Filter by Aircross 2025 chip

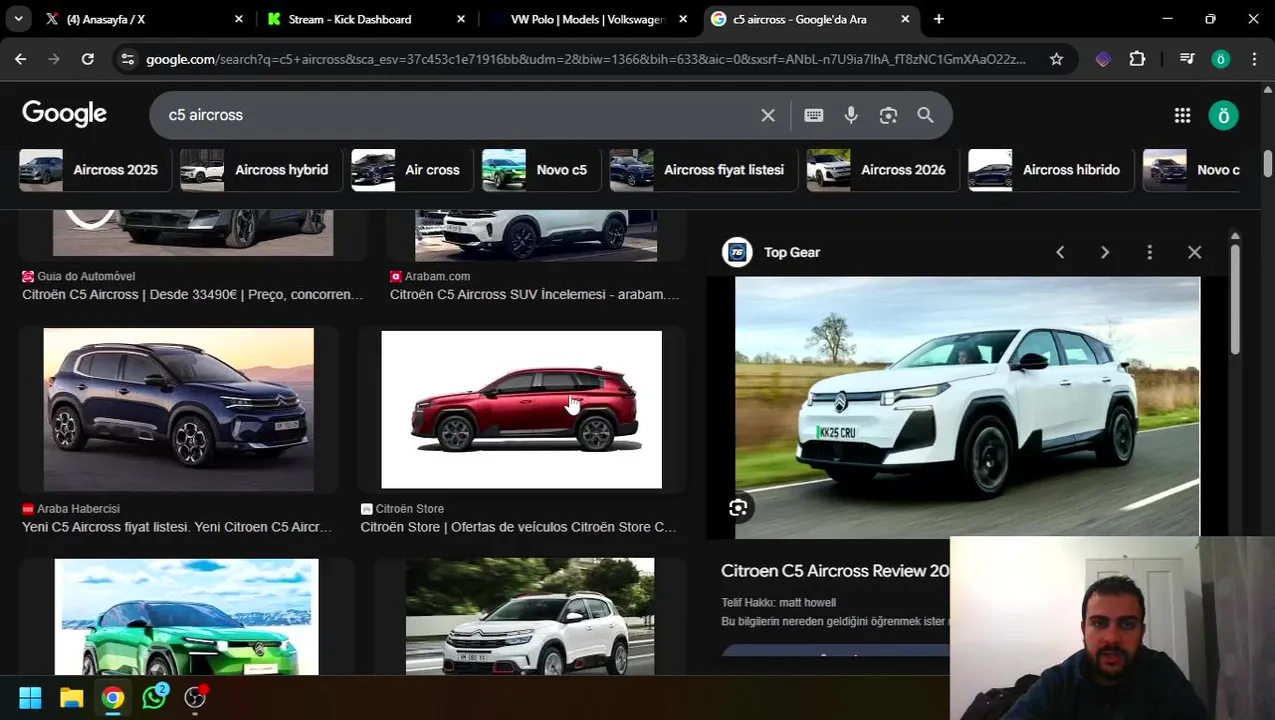tap(95, 170)
